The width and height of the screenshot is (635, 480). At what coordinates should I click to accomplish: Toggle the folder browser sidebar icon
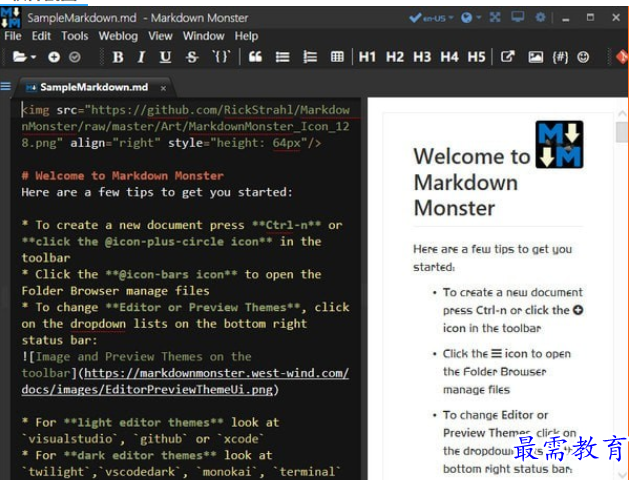[x=6, y=86]
